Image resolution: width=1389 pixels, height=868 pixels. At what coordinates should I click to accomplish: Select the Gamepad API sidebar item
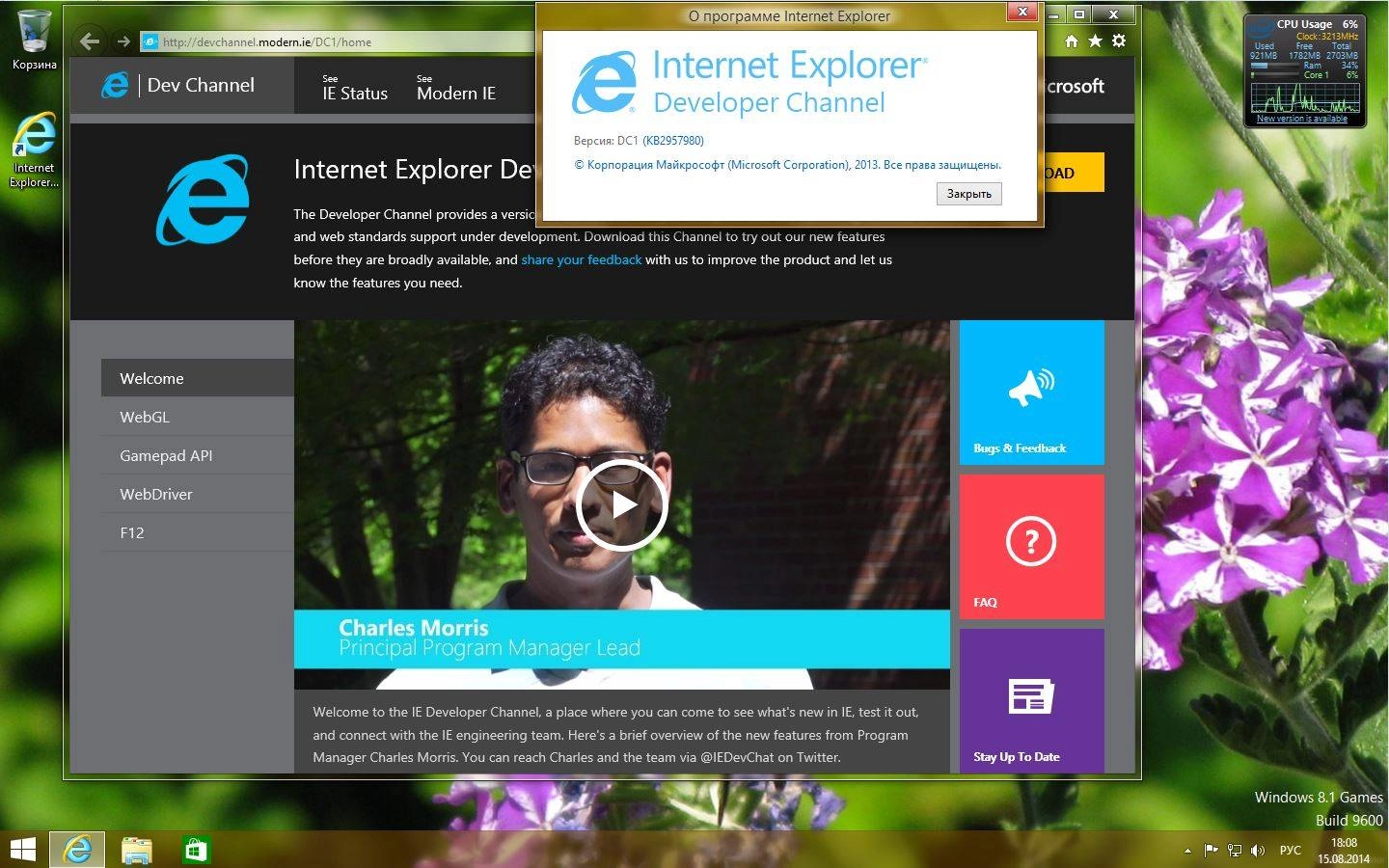tap(197, 455)
